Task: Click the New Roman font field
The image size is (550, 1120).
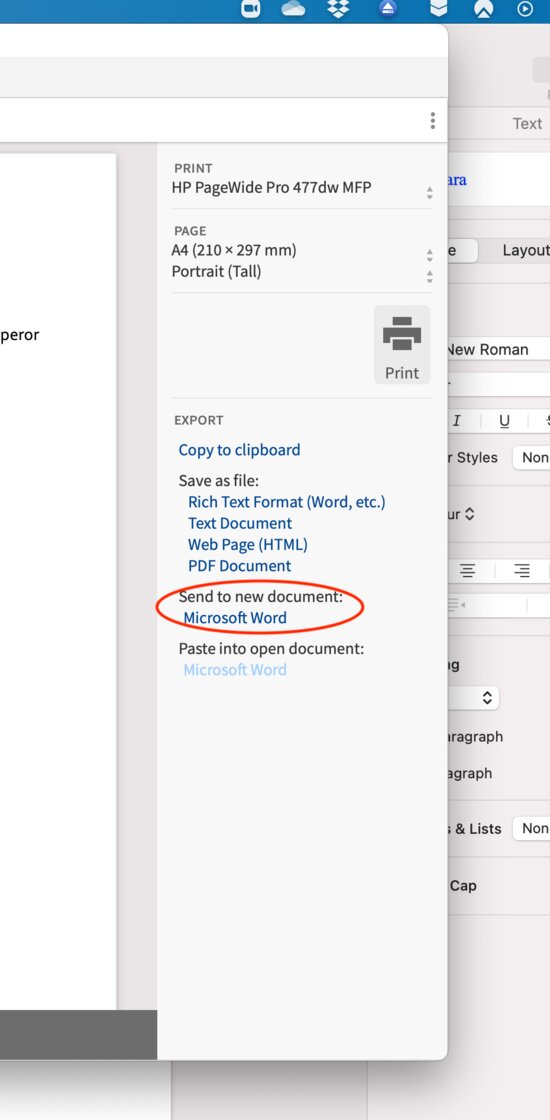Action: coord(499,349)
